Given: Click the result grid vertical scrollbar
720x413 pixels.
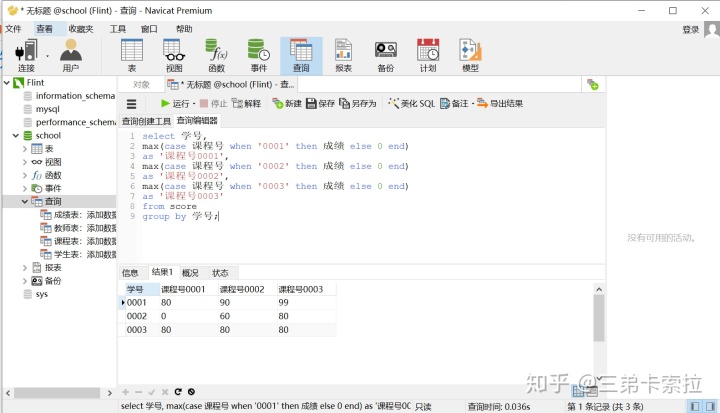Looking at the screenshot, I should pyautogui.click(x=598, y=318).
